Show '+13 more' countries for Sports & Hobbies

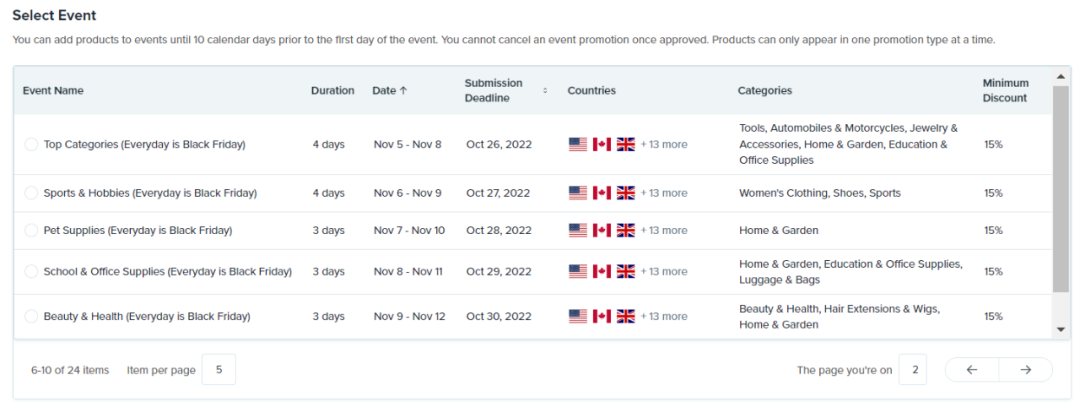(x=664, y=193)
